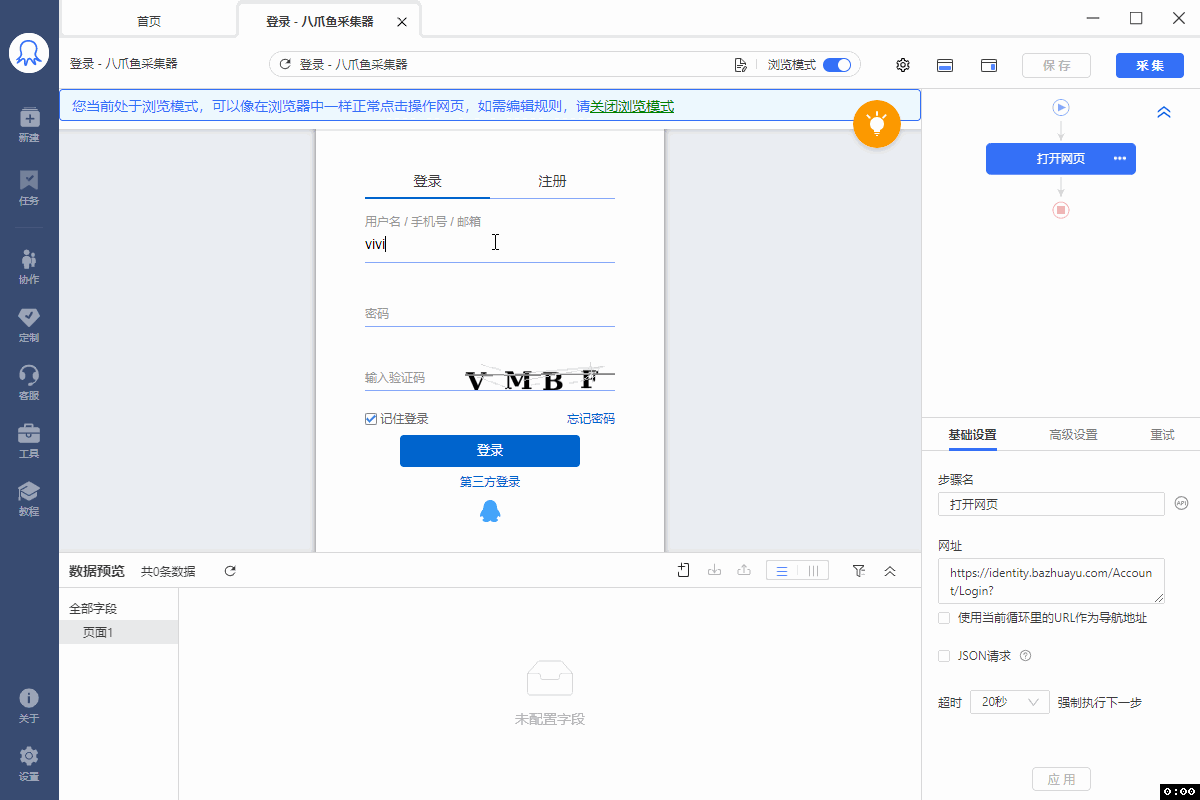The height and width of the screenshot is (800, 1200).
Task: Click the 忘记密码 link
Action: [x=591, y=419]
